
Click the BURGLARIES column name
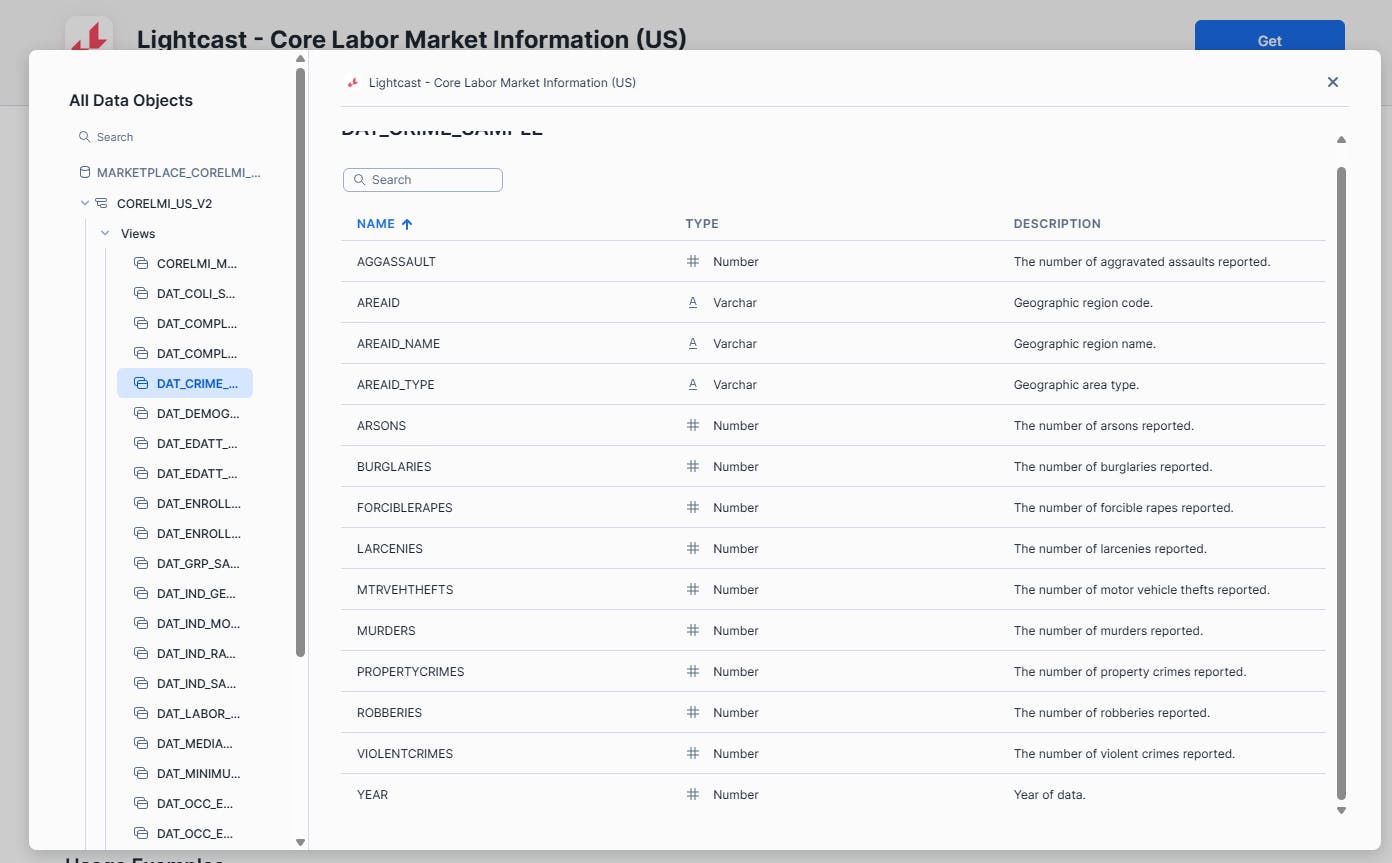(394, 466)
